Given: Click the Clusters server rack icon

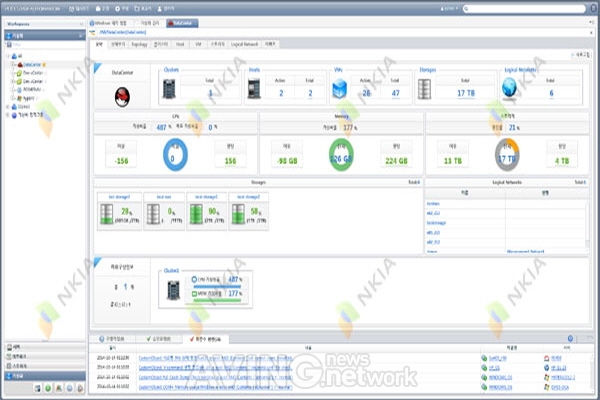Looking at the screenshot, I should (169, 89).
